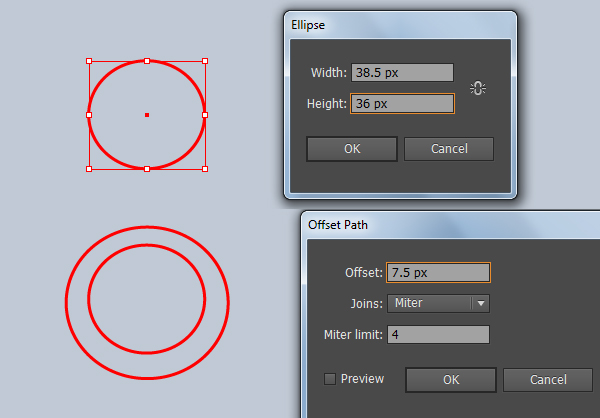Confirm the Ellipse dialog with OK

352,149
